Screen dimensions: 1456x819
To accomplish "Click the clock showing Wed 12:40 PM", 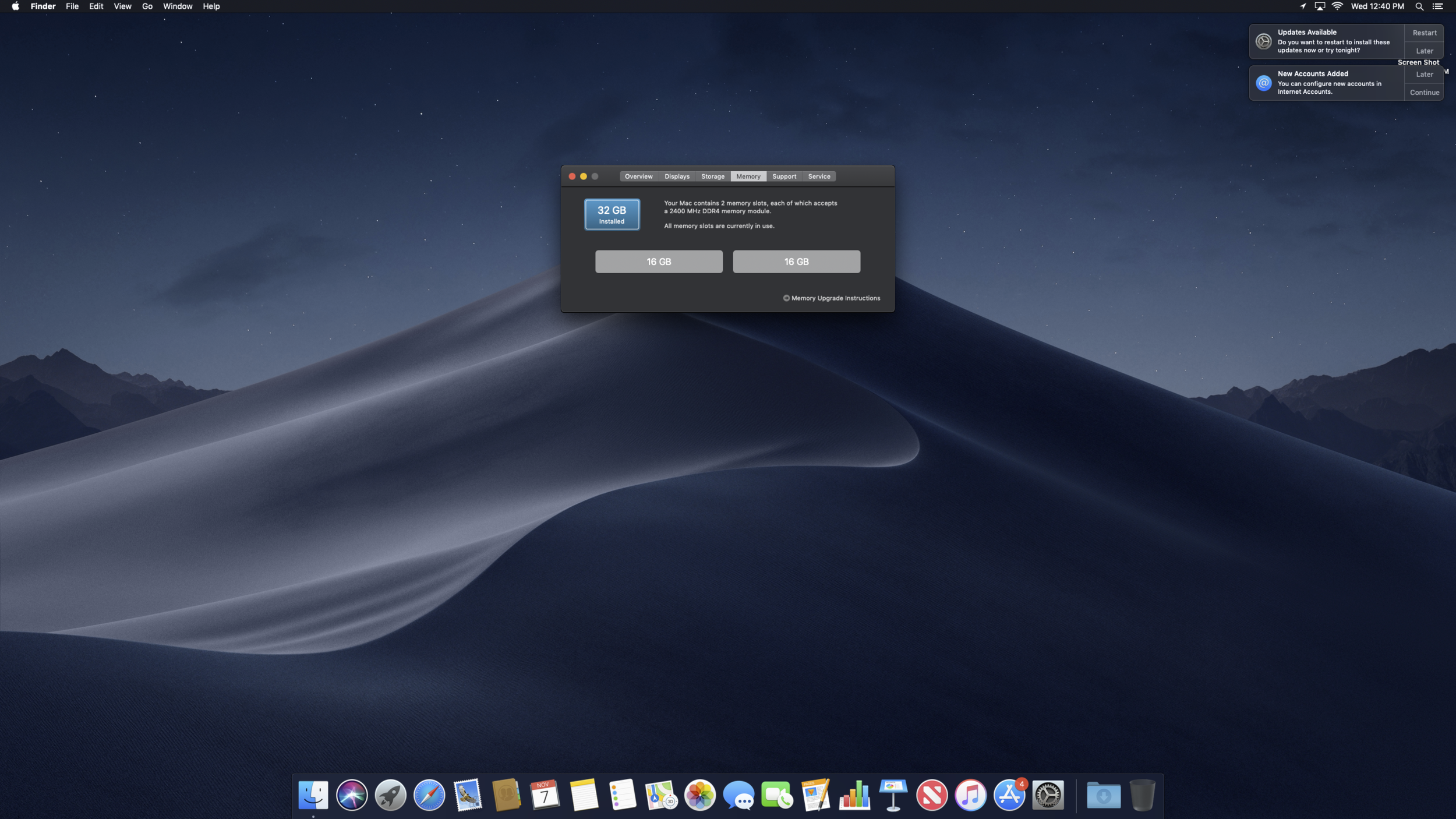I will [x=1377, y=6].
